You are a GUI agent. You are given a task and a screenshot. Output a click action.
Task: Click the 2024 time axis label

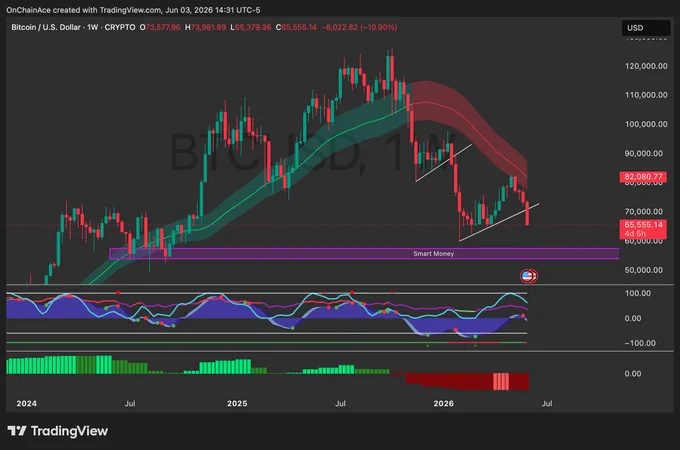tap(26, 404)
